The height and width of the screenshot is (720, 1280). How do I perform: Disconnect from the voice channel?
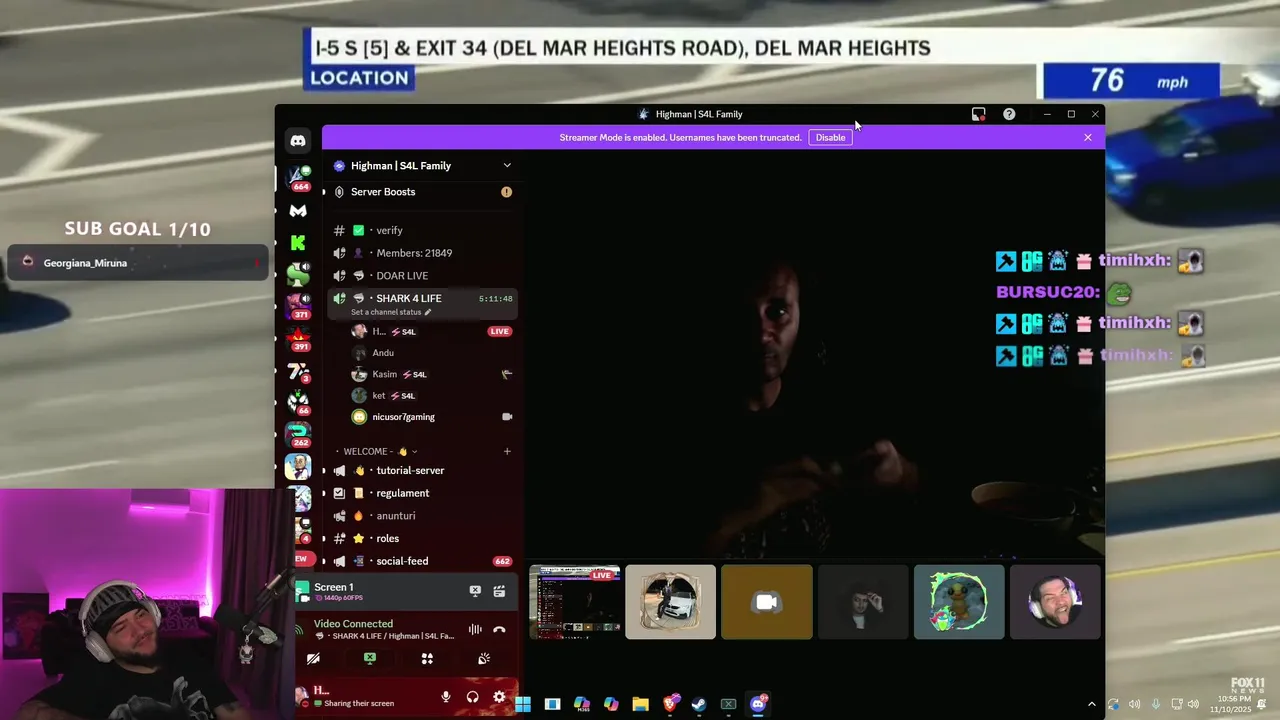tap(499, 630)
